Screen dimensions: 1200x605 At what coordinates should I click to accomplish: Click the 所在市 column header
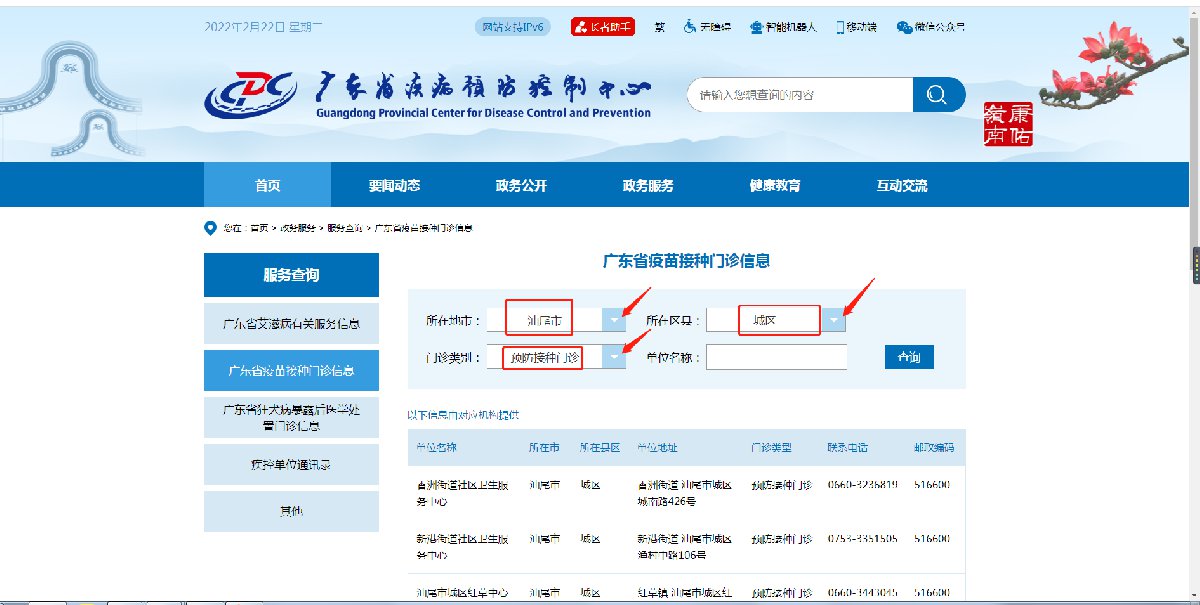click(544, 448)
